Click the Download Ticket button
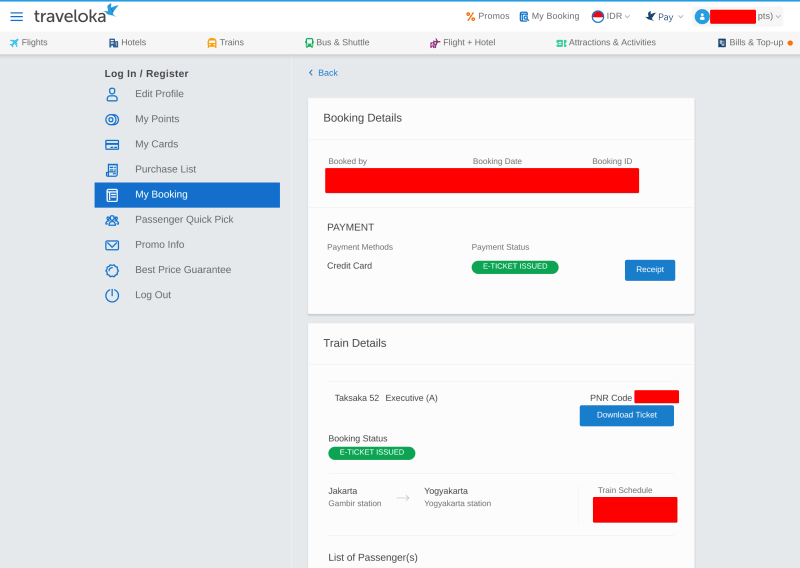 click(x=627, y=415)
